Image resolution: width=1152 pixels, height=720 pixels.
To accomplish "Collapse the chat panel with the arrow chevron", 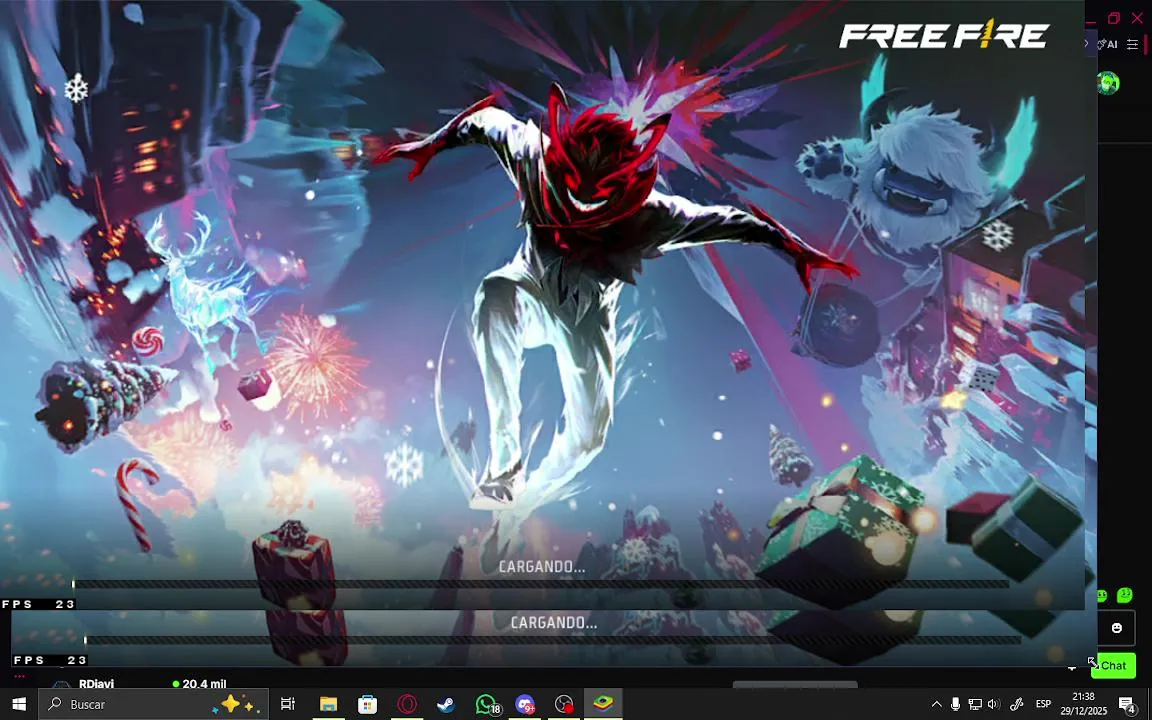I will [1087, 44].
